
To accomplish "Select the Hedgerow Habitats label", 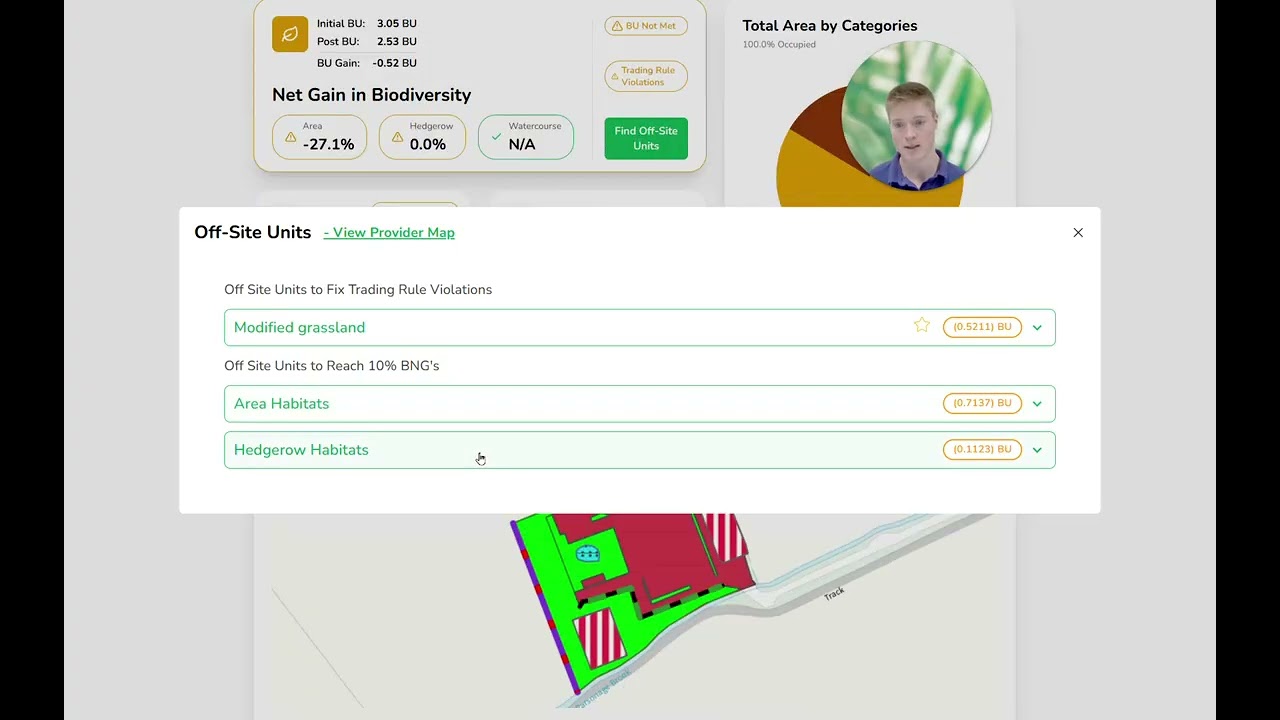I will [301, 450].
